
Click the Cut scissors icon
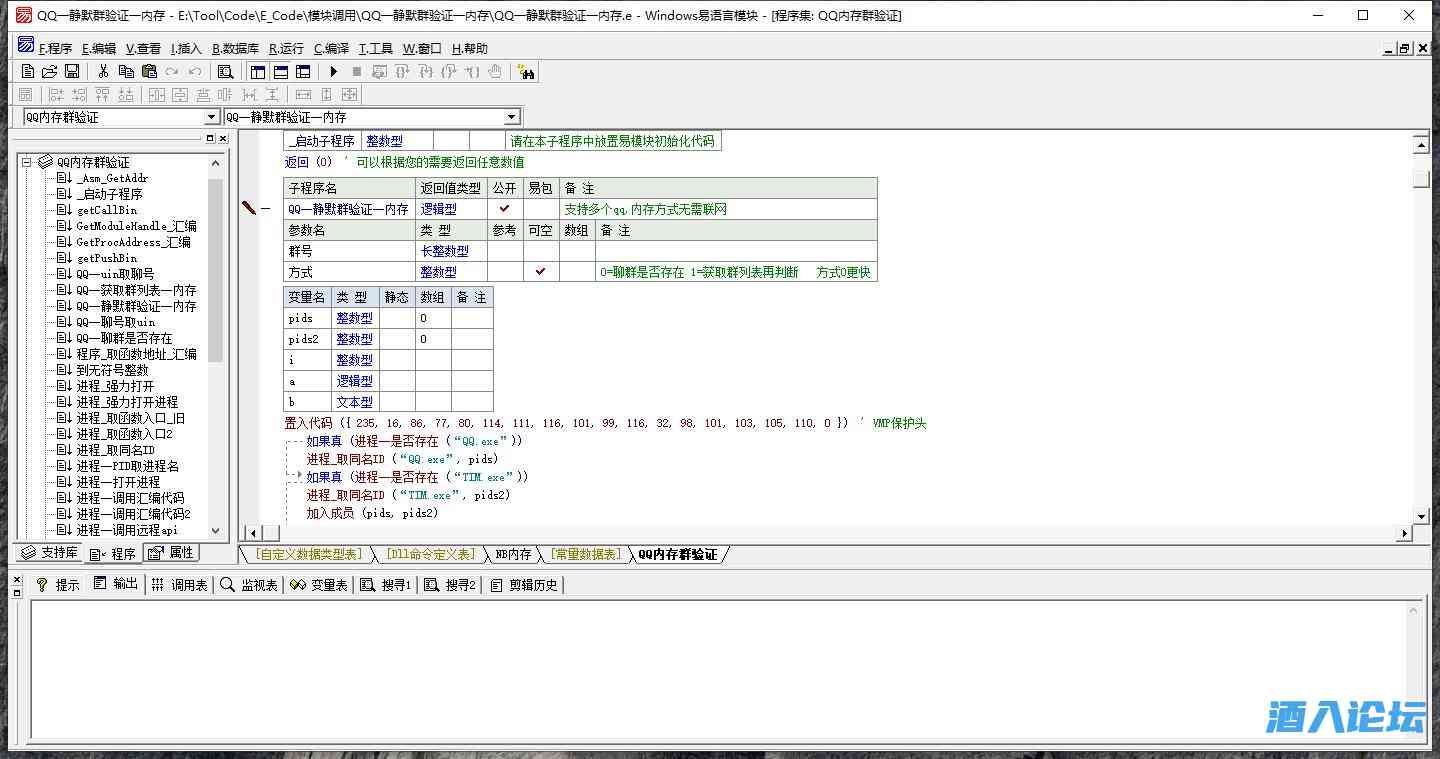[103, 71]
